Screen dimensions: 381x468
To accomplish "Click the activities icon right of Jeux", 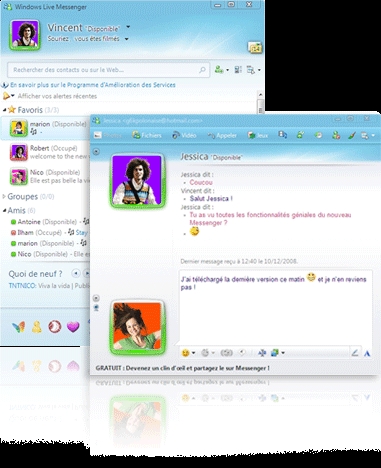I will pyautogui.click(x=283, y=135).
